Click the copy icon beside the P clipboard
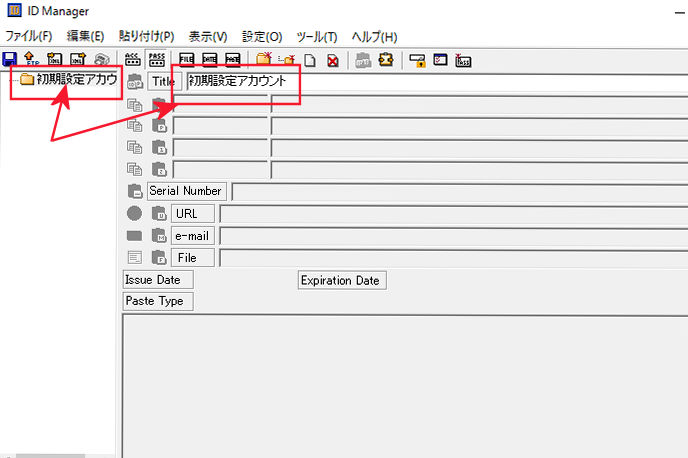 pos(134,125)
